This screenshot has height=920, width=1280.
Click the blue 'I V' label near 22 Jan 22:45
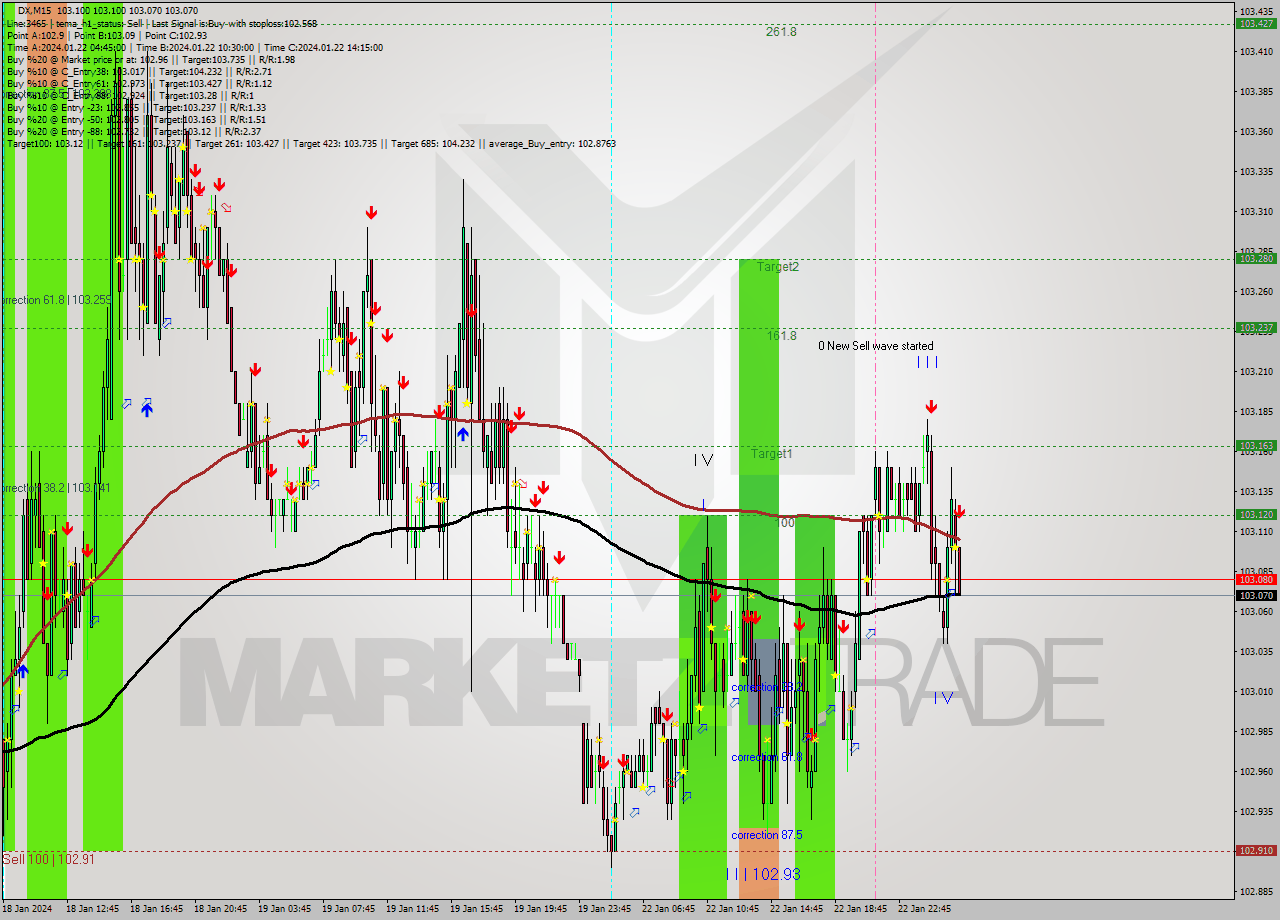[x=944, y=698]
